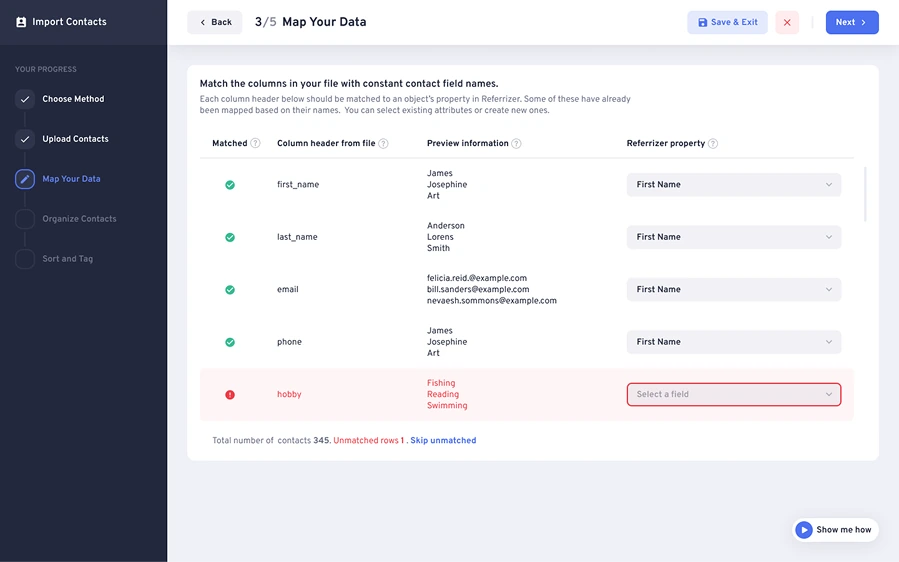Open Referrizer property dropdown for first_name
The width and height of the screenshot is (899, 562).
(x=733, y=185)
